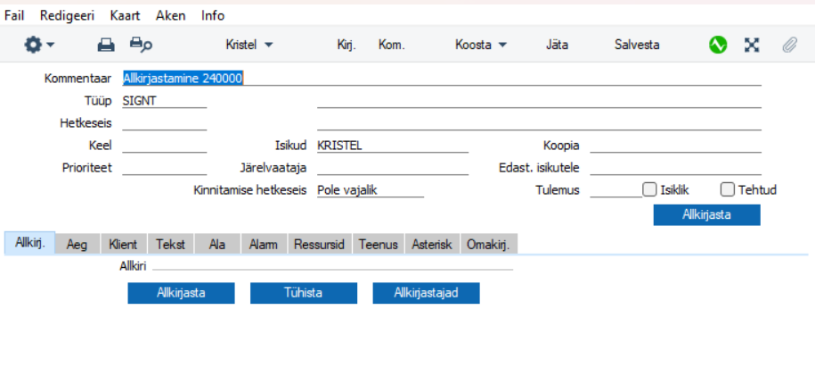Click the Hetkeseis input field

[x=164, y=123]
